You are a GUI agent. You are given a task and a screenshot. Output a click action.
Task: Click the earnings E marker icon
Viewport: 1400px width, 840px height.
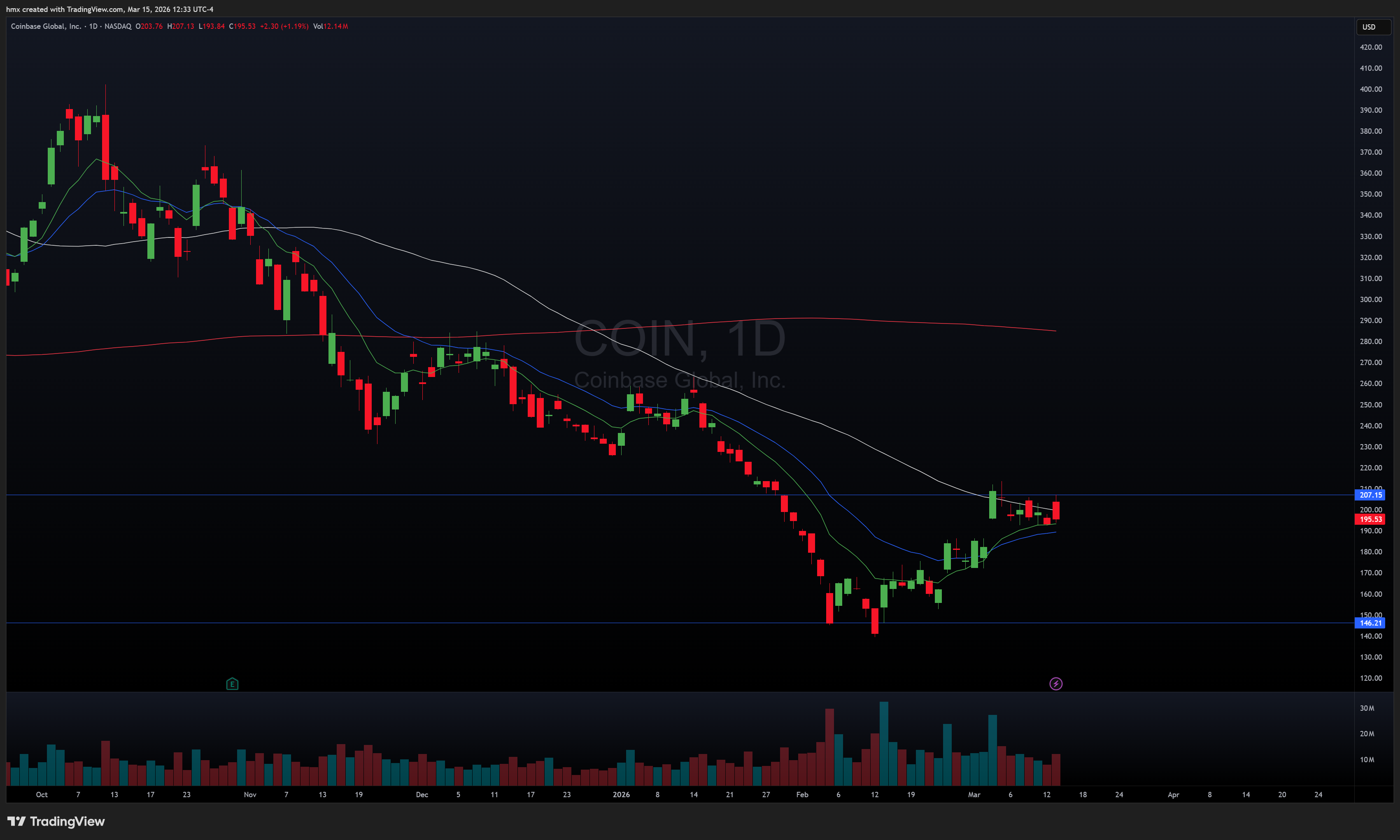[232, 684]
